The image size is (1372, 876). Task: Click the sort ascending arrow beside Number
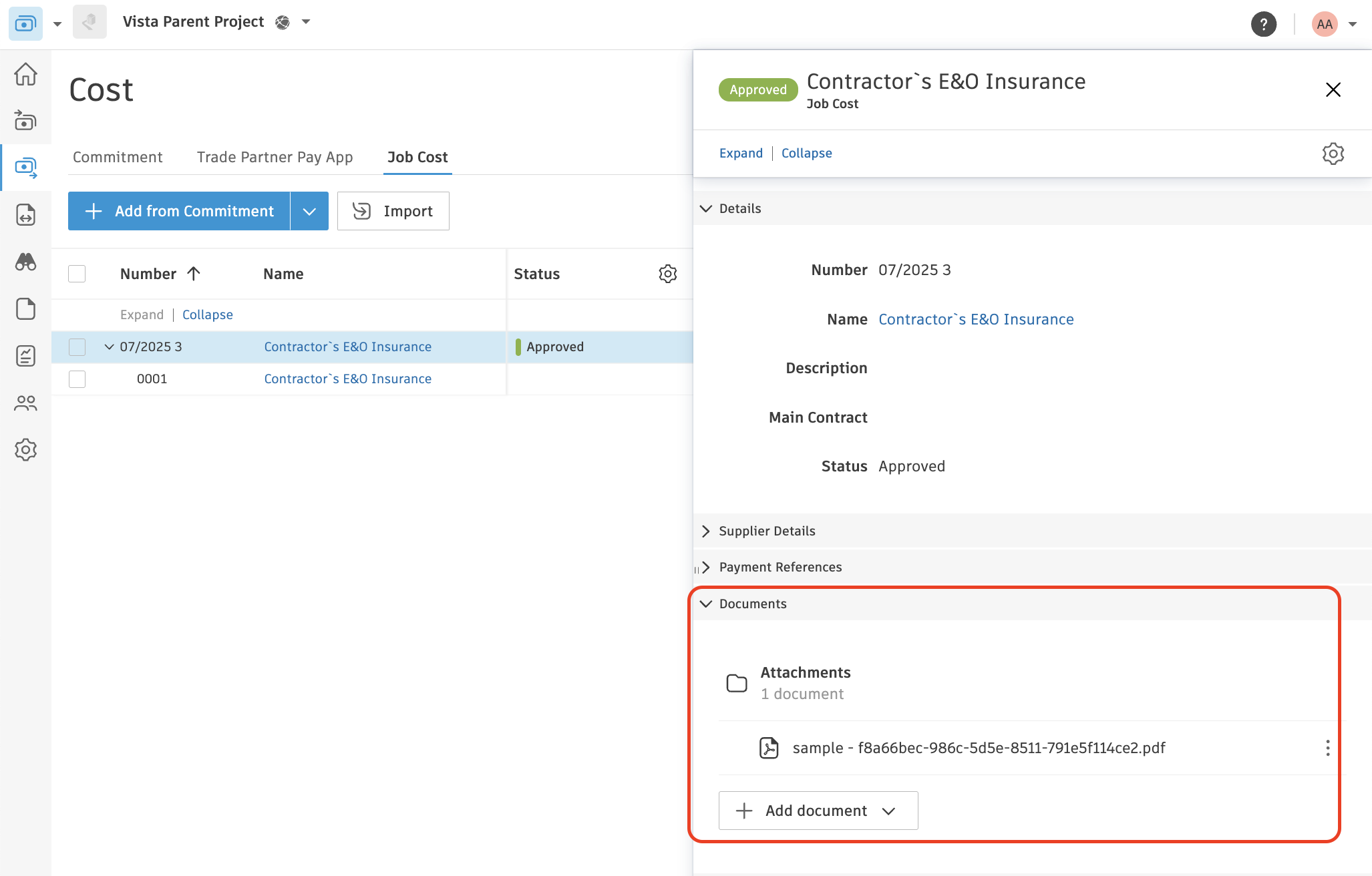click(194, 274)
